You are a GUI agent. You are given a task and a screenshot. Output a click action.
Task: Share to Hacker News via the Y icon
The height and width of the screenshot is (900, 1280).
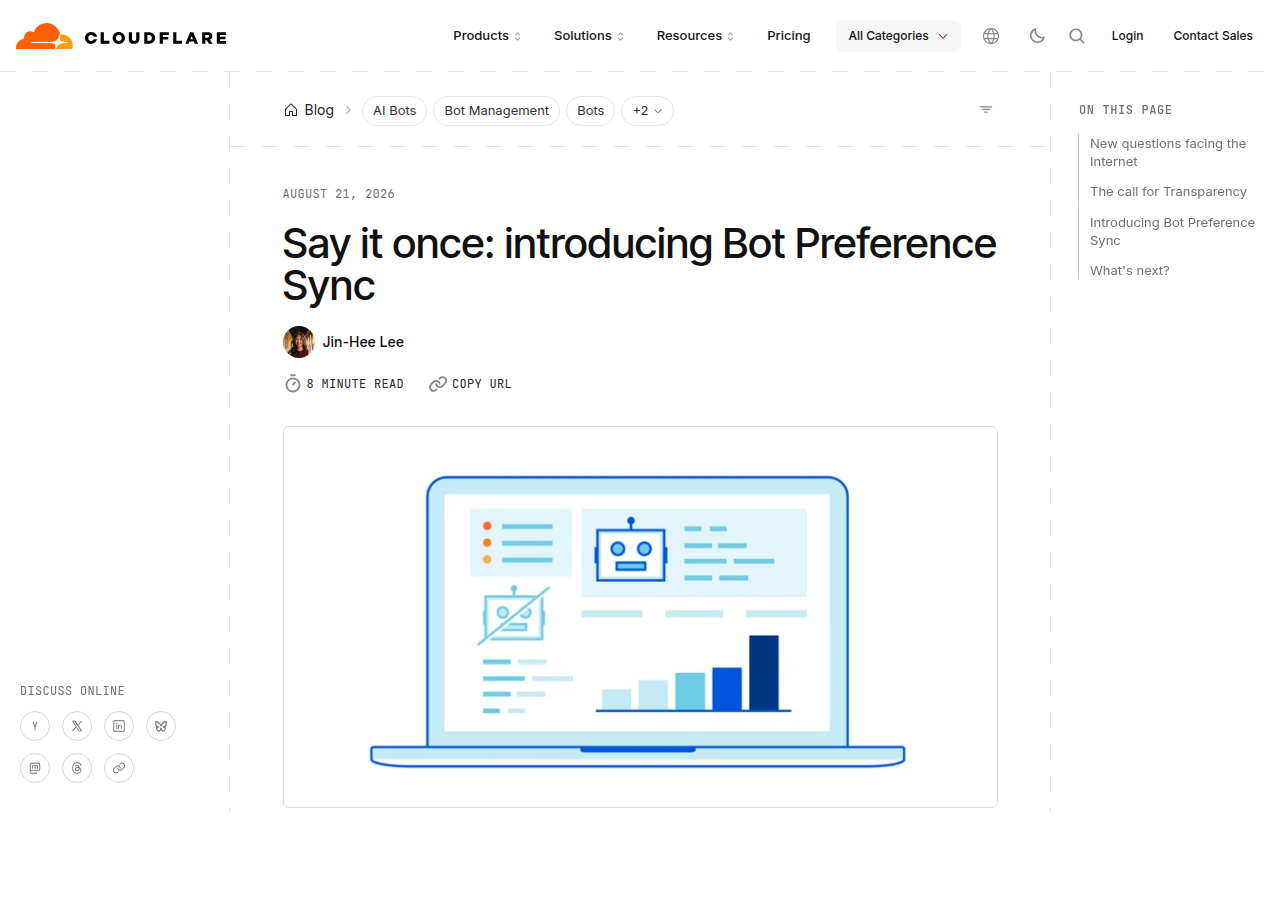[x=35, y=726]
